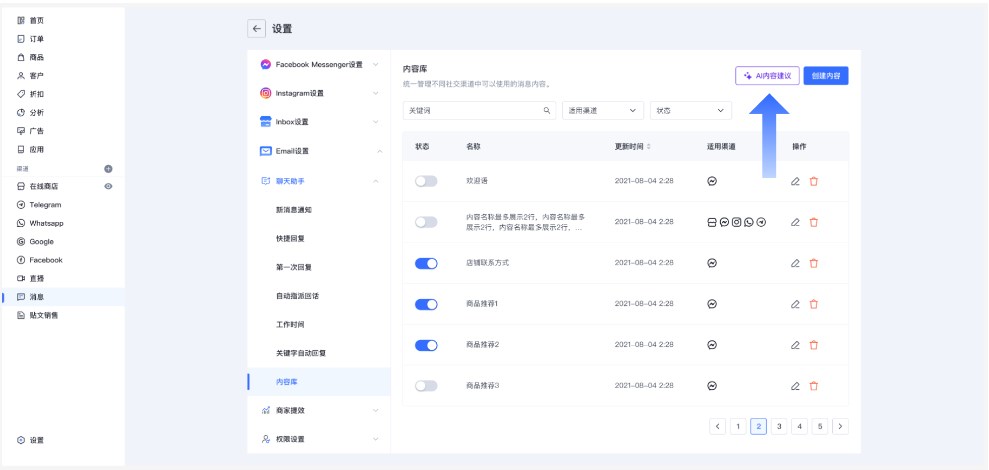This screenshot has width=989, height=470.
Task: Click the search magnifier icon in 关键词 field
Action: [x=547, y=110]
